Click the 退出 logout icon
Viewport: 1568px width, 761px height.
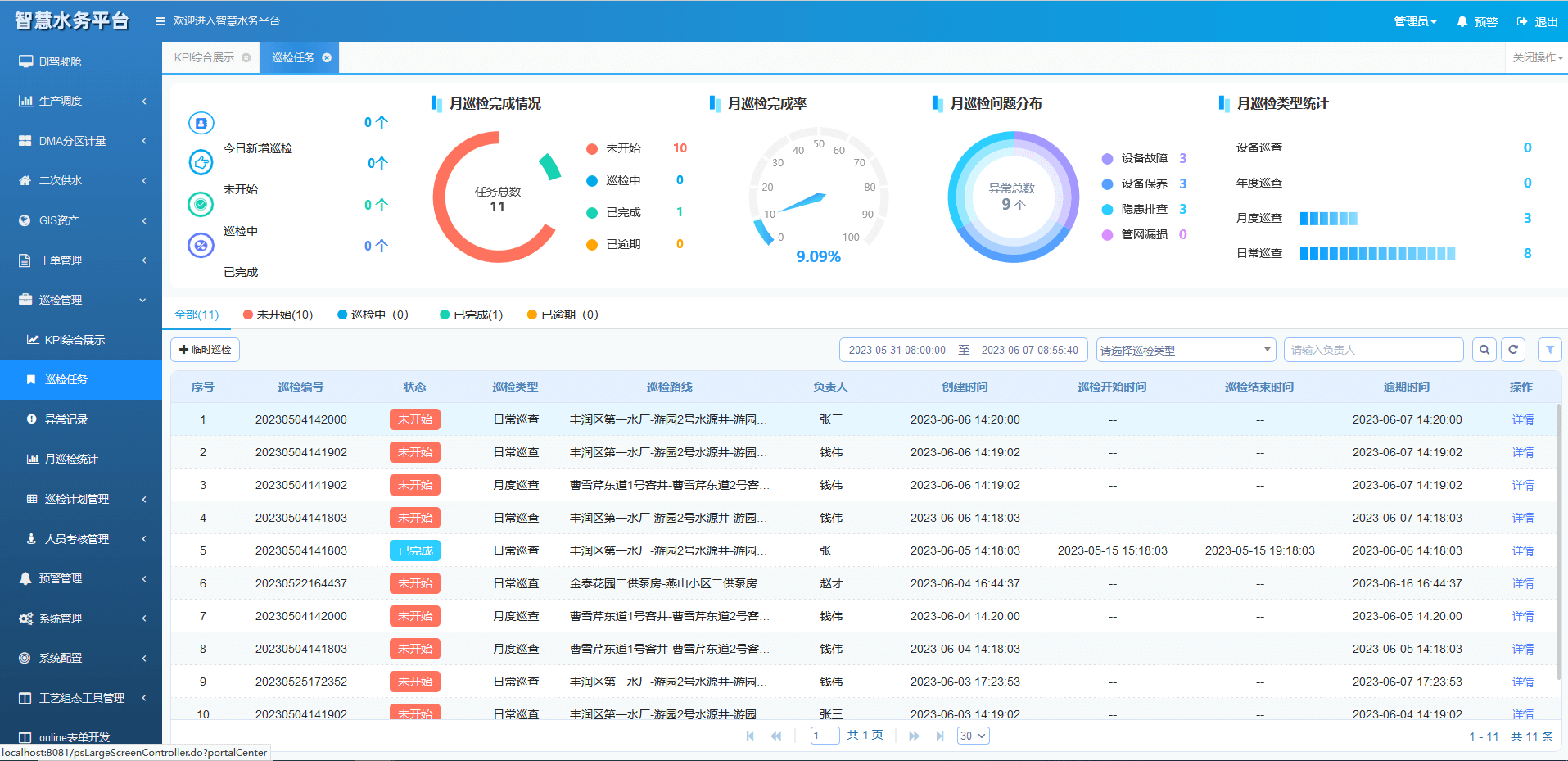[1521, 22]
